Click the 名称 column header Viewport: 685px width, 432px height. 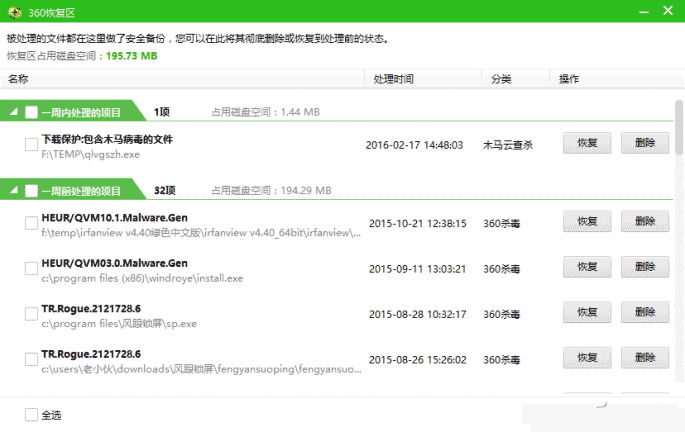click(x=19, y=78)
